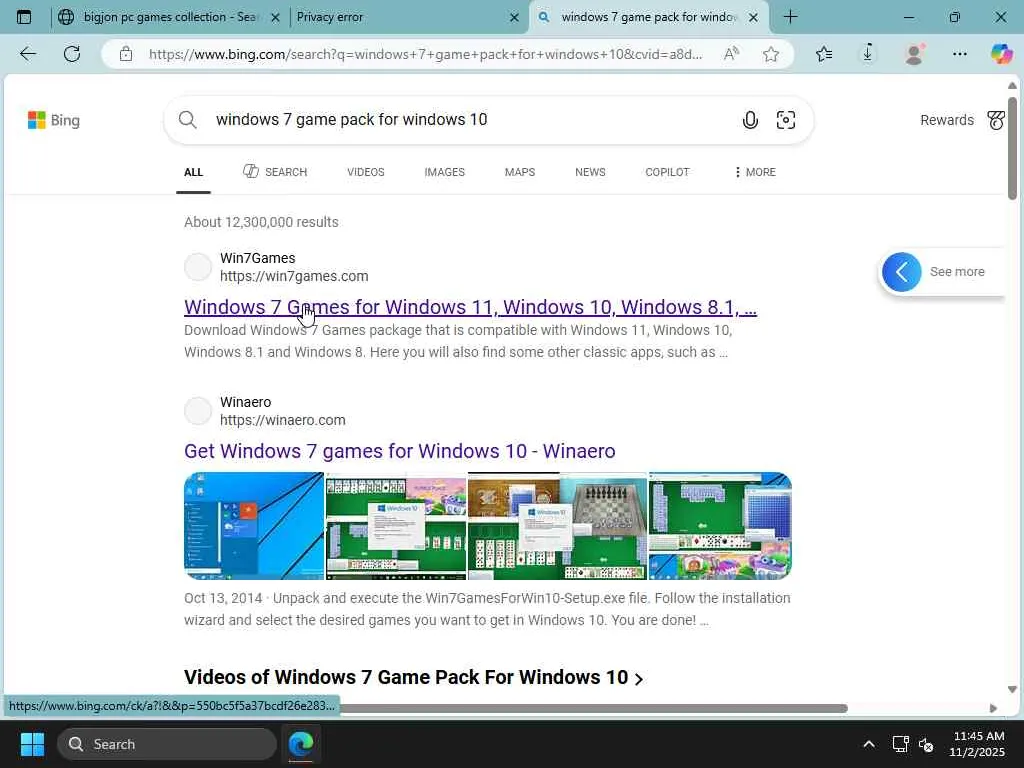Switch to the MAPS tab
Image resolution: width=1024 pixels, height=768 pixels.
point(520,172)
